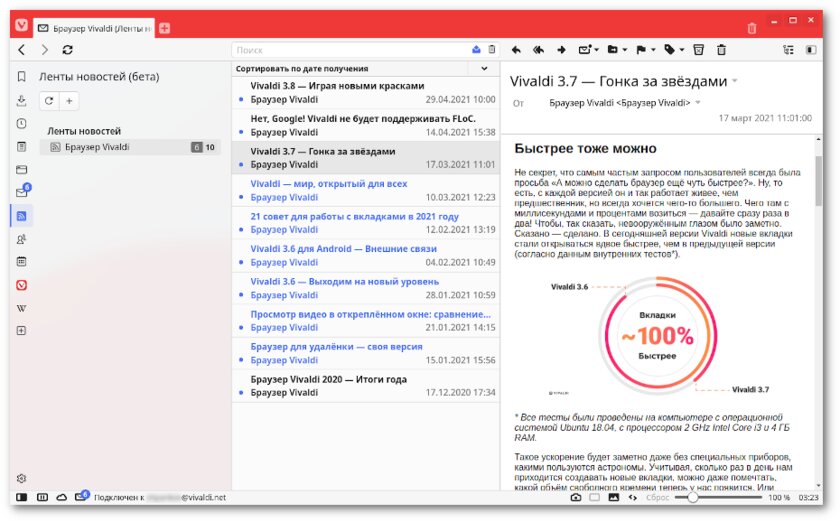Open 21 совет для работы с вкладками
840x522 pixels.
pyautogui.click(x=365, y=223)
